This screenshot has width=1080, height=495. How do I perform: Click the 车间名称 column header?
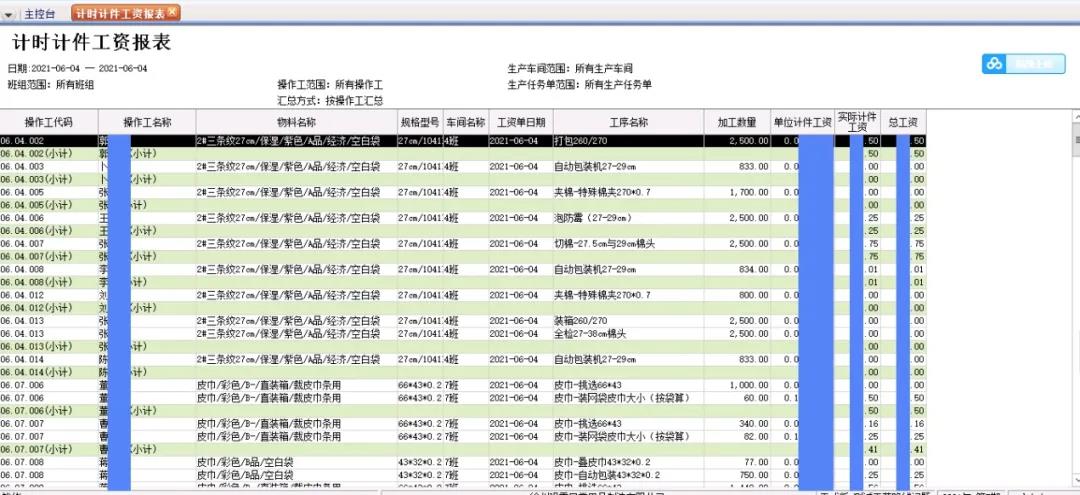click(x=466, y=123)
